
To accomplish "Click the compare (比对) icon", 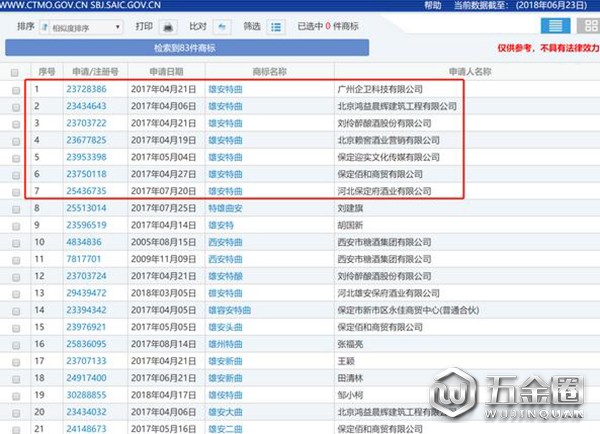I will (x=222, y=27).
